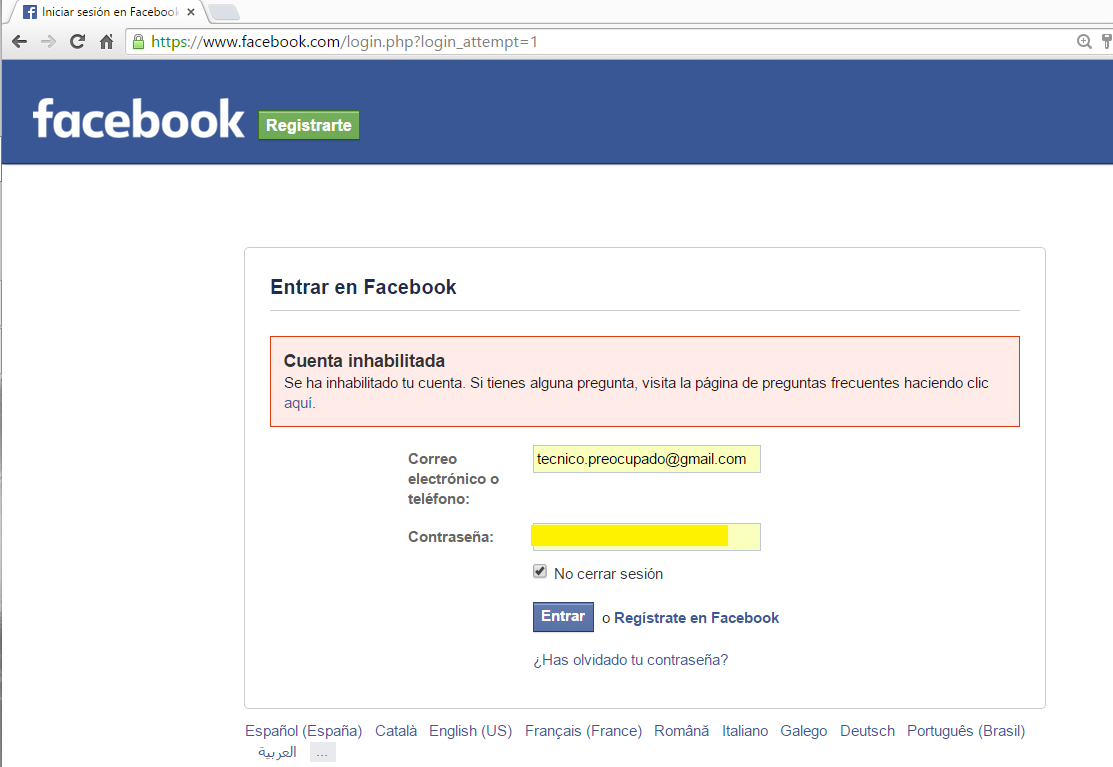The image size is (1113, 767).
Task: Click the browser Forward arrow
Action: point(48,42)
